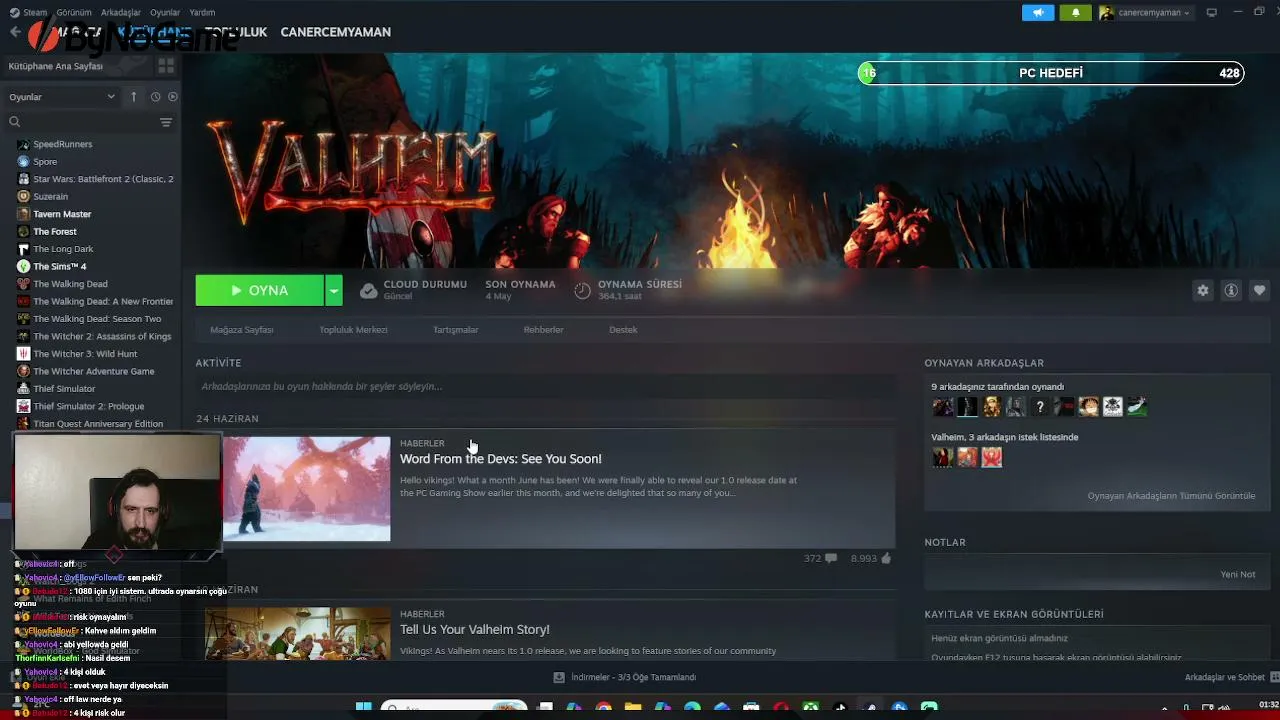
Task: Open Destek link
Action: 623,330
